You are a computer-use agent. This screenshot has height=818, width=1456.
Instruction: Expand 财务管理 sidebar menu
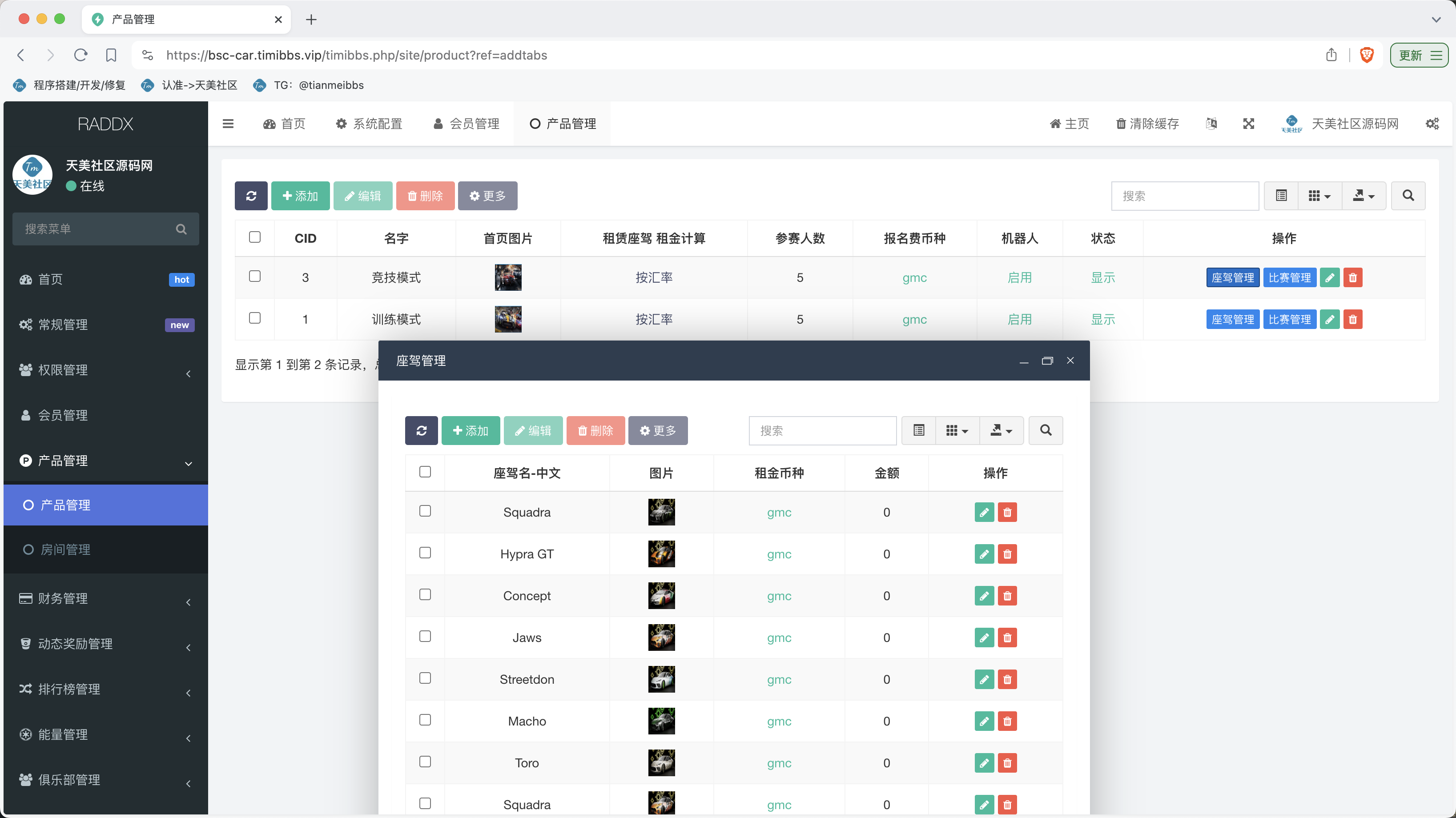point(106,598)
